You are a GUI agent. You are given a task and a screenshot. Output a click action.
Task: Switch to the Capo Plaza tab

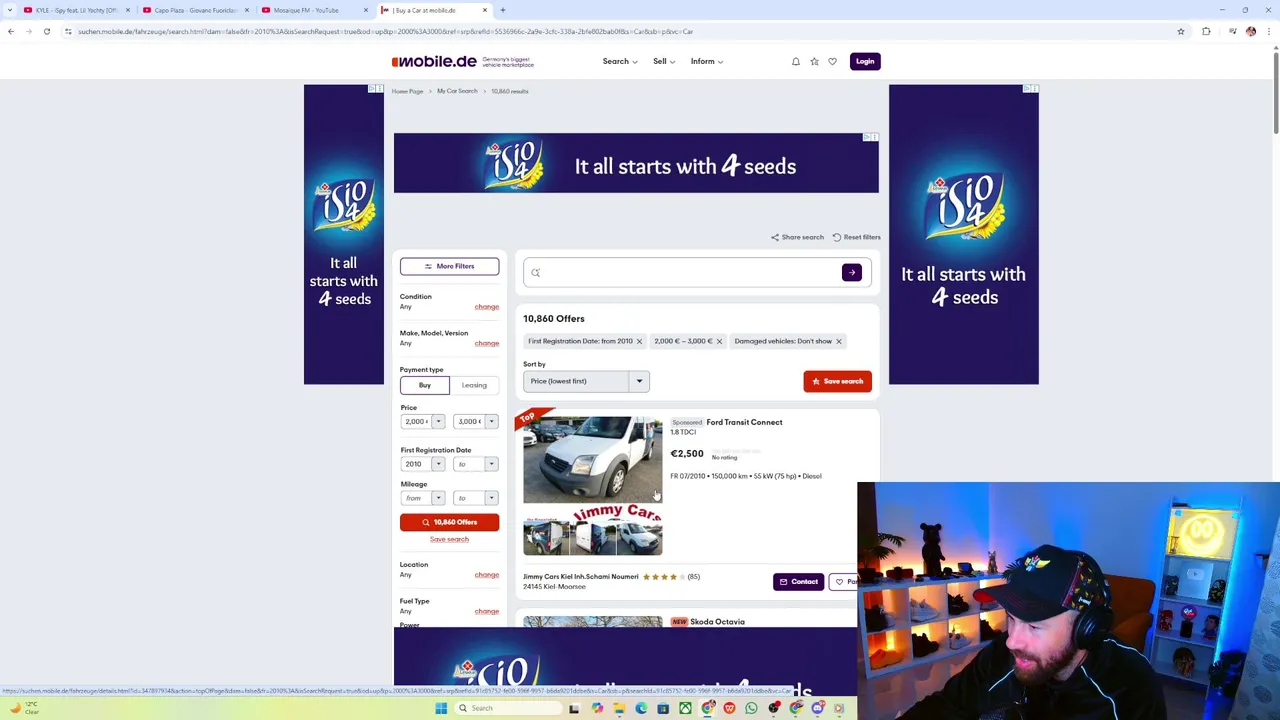click(195, 10)
